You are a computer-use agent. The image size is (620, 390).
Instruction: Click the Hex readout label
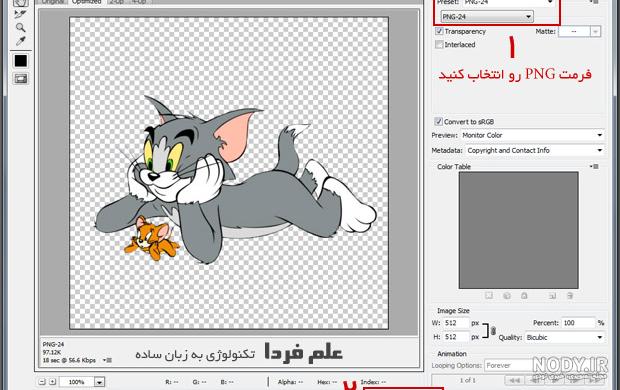point(327,382)
